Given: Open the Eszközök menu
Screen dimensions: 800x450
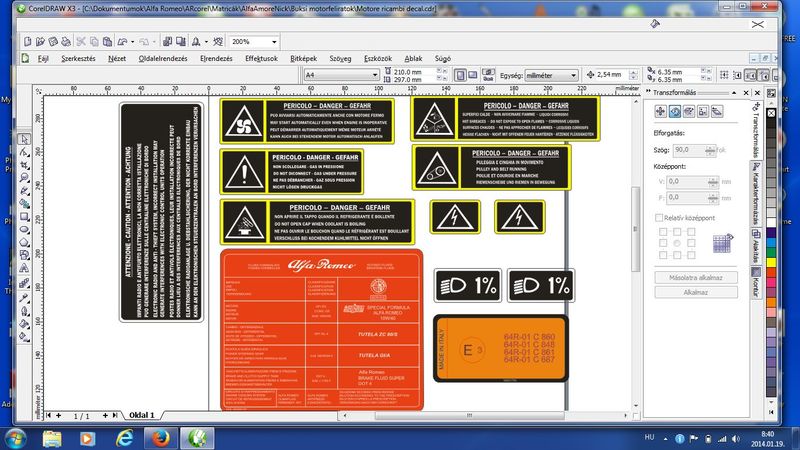Looking at the screenshot, I should 378,59.
